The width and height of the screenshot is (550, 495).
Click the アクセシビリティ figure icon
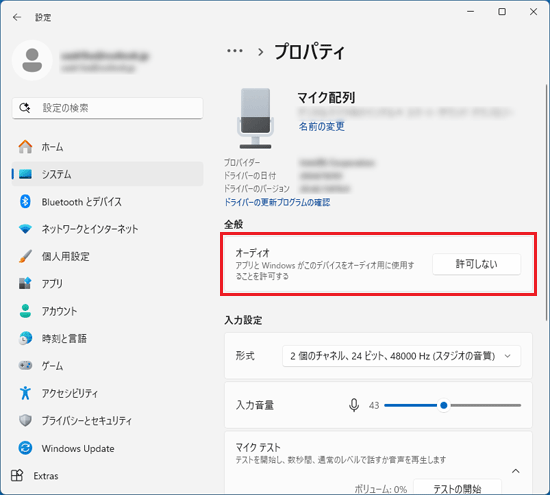[25, 393]
